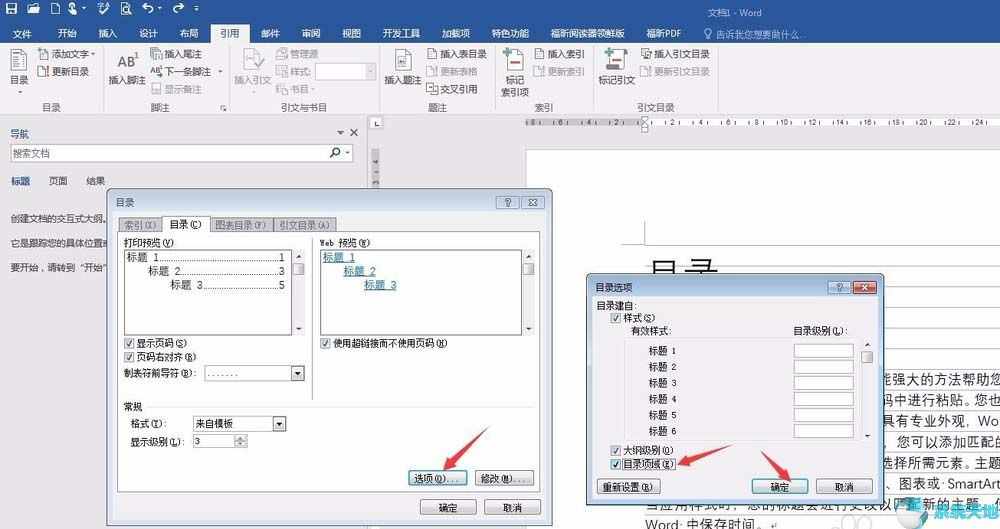Click the 选项 button

tap(436, 478)
